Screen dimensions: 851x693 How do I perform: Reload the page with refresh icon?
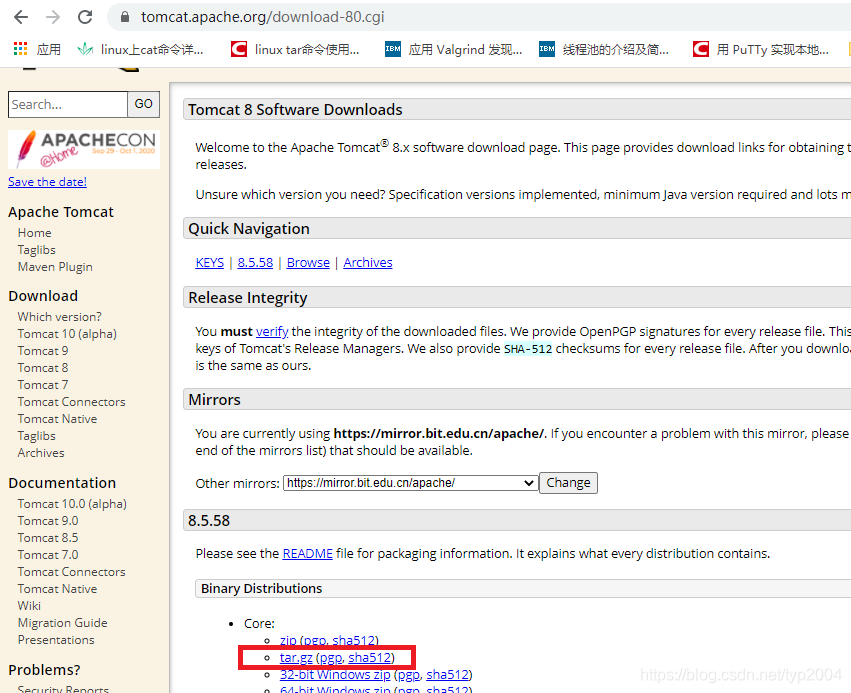point(85,17)
